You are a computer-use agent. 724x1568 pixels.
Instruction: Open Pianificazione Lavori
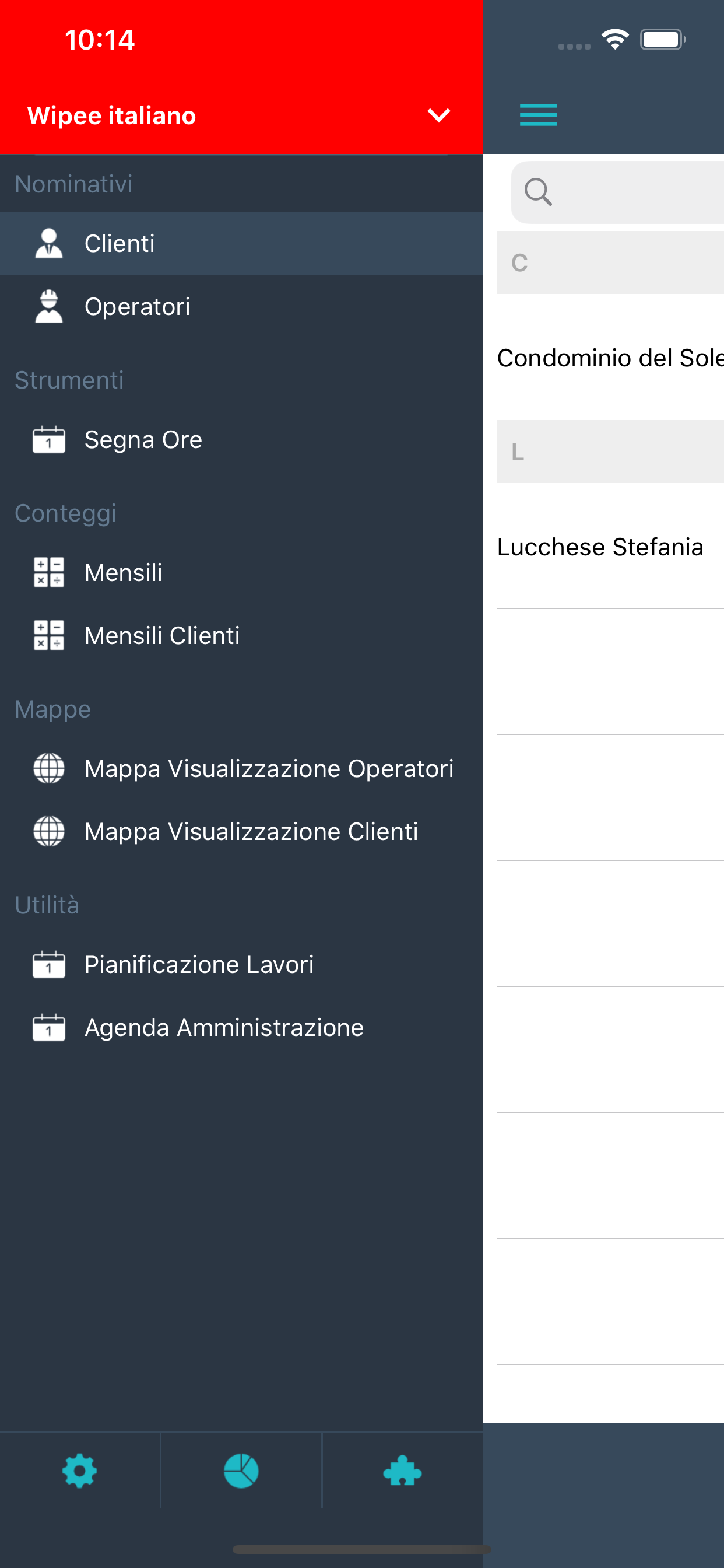(199, 964)
